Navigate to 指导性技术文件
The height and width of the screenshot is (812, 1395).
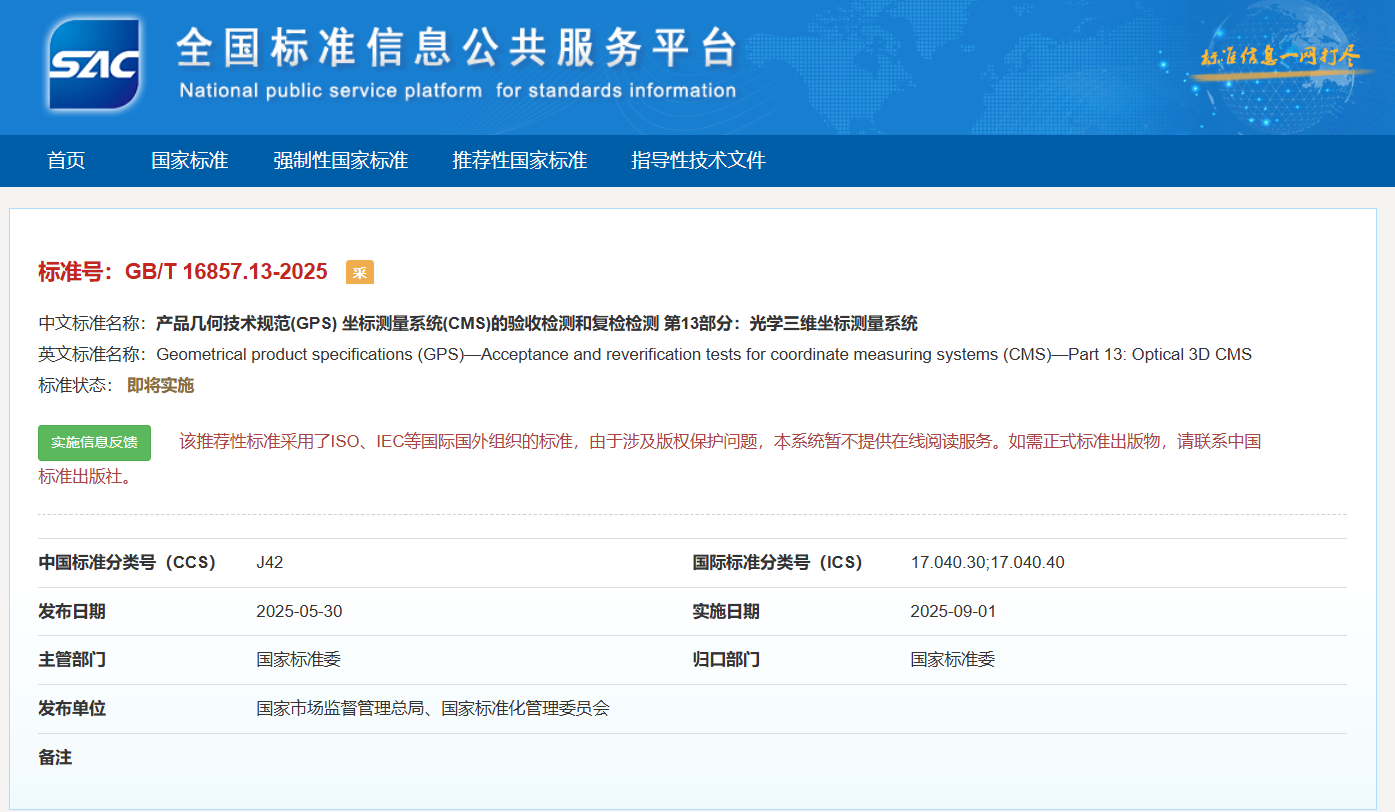[x=698, y=160]
